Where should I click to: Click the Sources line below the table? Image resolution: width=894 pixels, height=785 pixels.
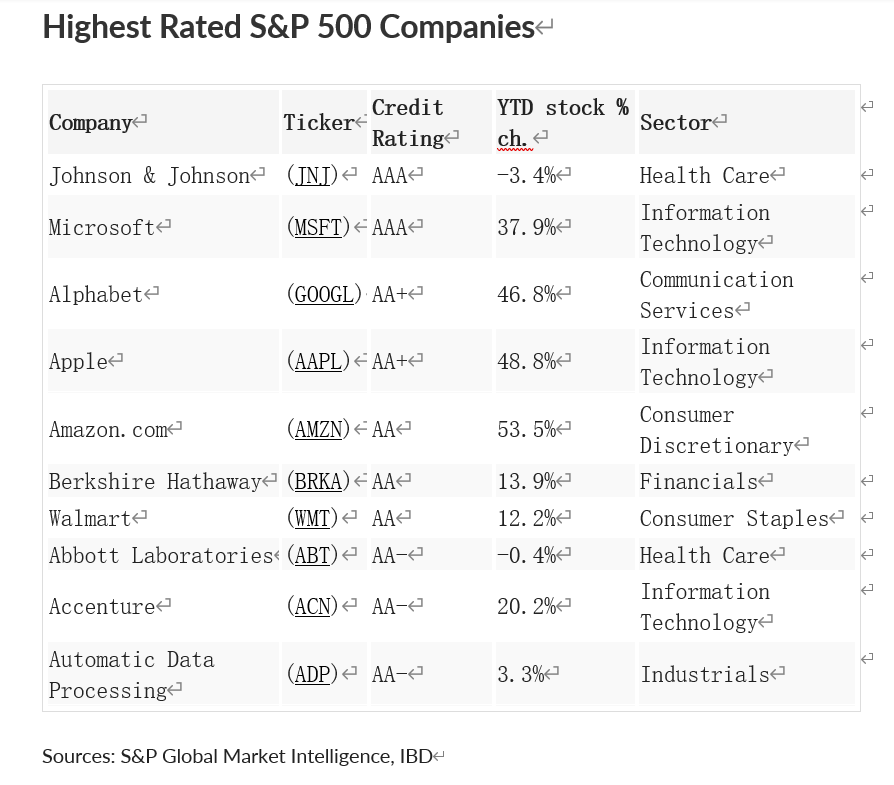tap(237, 756)
